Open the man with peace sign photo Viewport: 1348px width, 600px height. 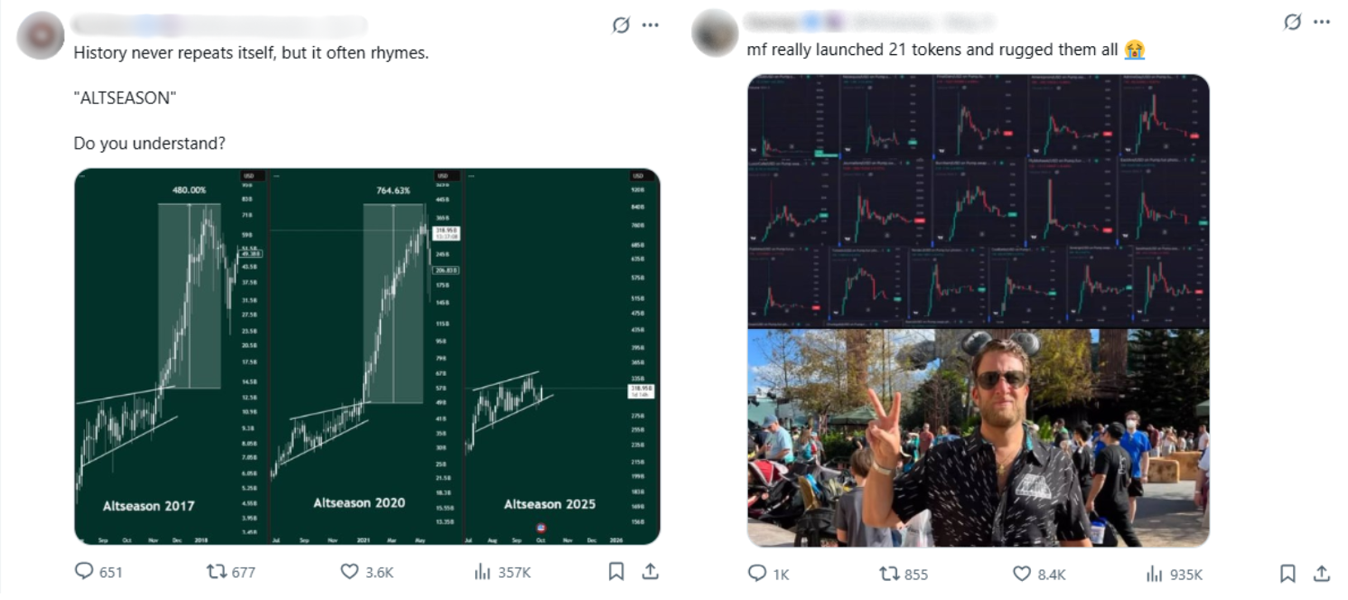[x=978, y=438]
